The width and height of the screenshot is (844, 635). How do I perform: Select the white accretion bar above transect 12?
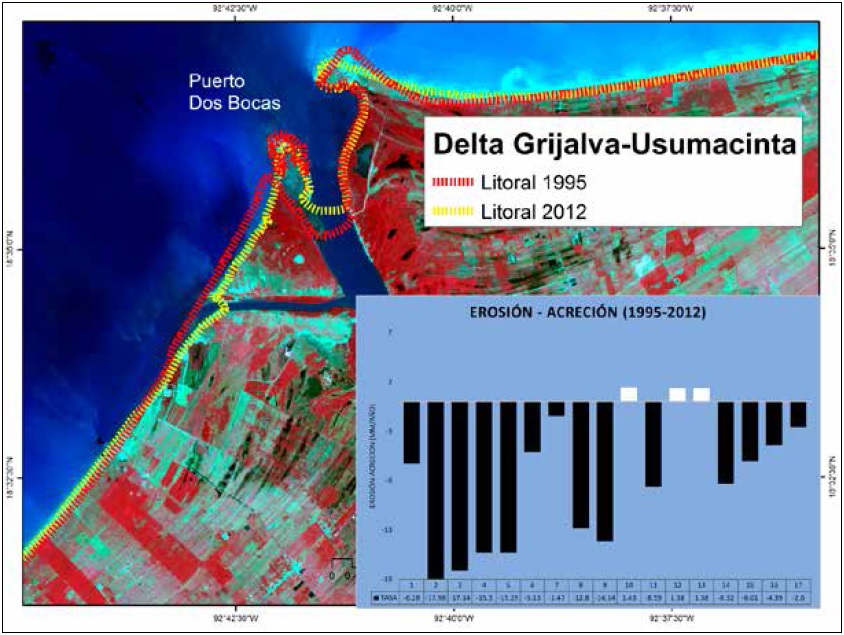coord(679,391)
